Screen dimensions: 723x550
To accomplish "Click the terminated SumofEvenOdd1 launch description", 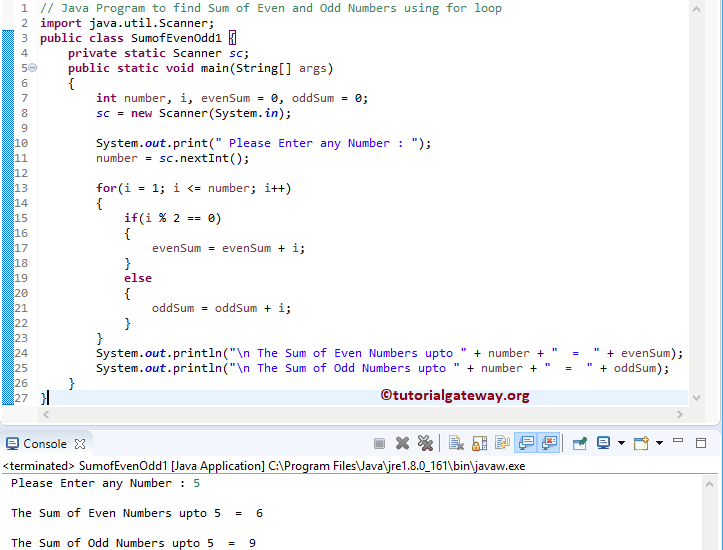I will pos(264,466).
